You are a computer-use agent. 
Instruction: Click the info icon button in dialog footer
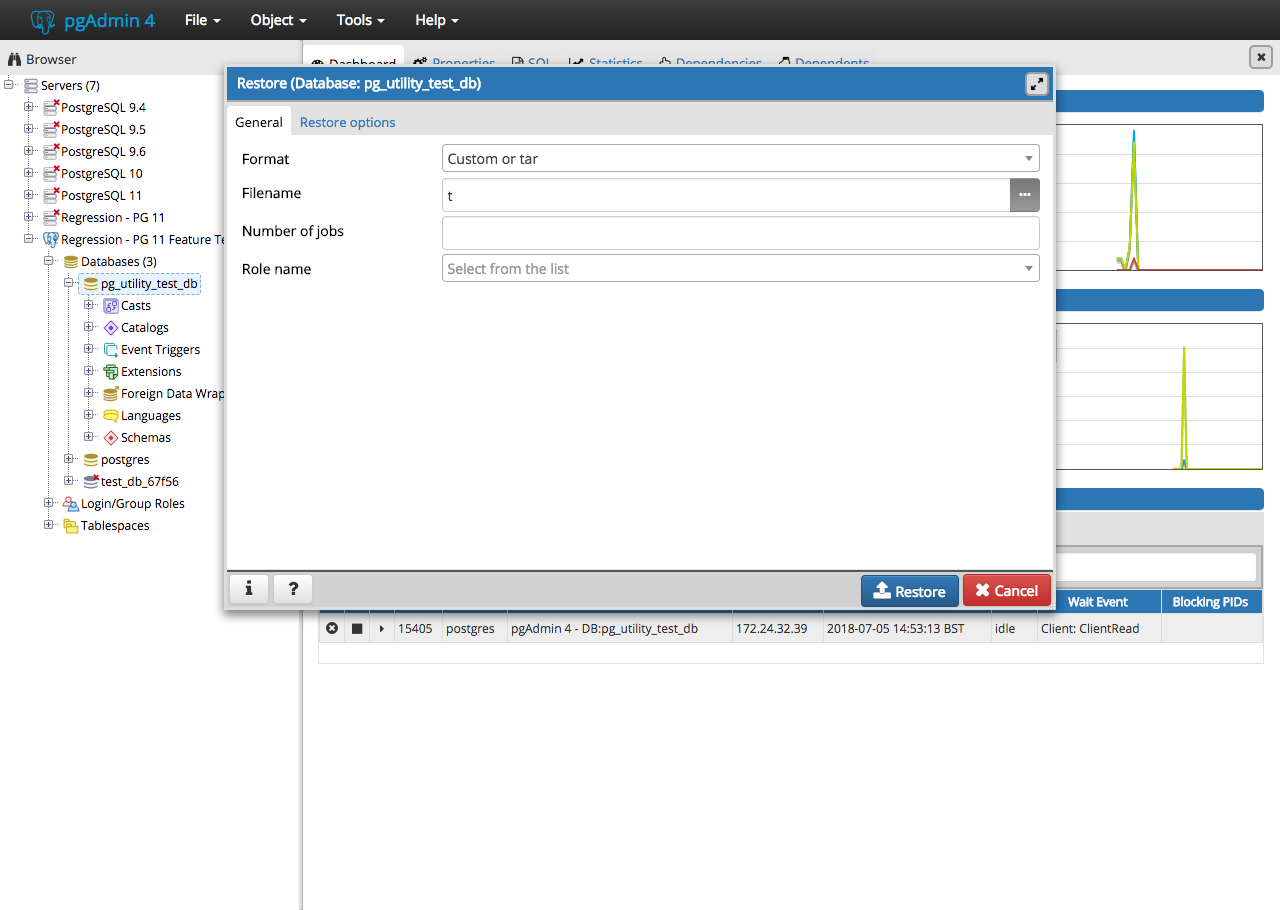tap(249, 589)
